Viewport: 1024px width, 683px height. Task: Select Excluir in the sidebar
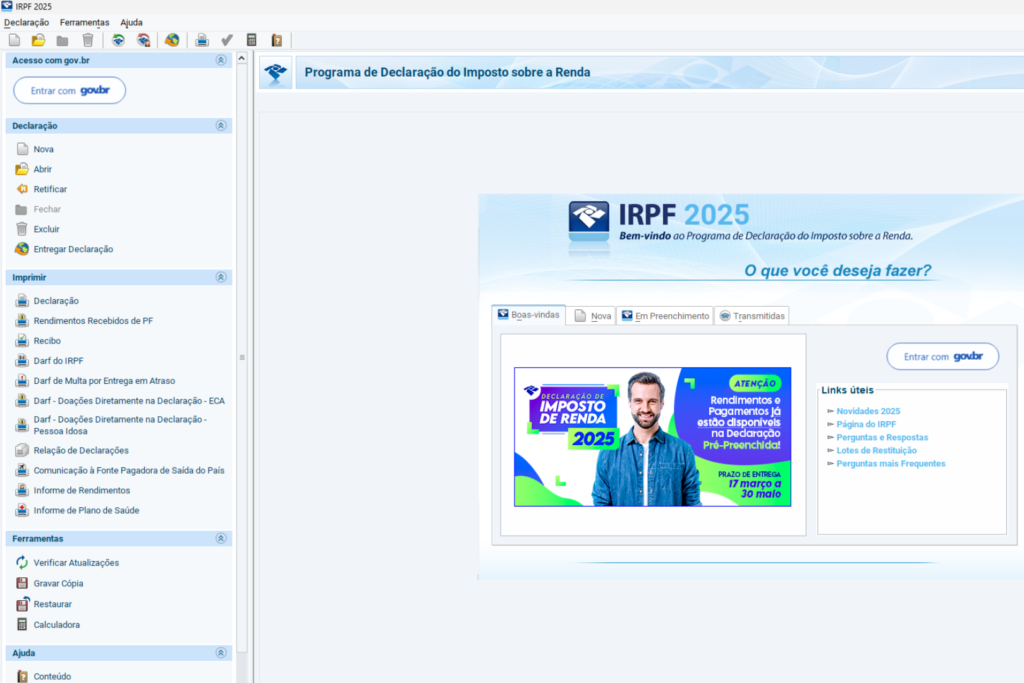[46, 229]
